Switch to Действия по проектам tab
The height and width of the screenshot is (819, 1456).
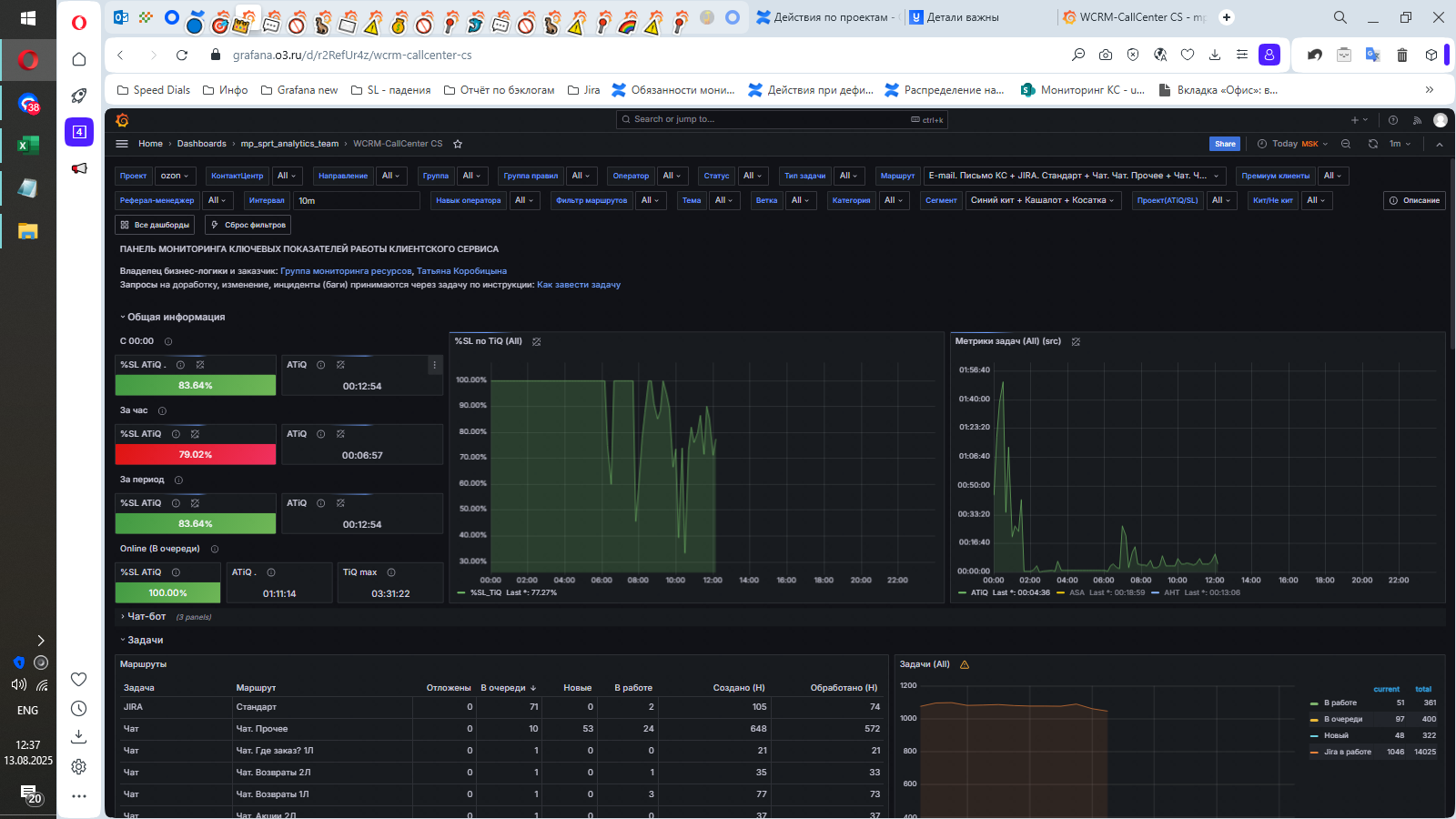[x=825, y=17]
